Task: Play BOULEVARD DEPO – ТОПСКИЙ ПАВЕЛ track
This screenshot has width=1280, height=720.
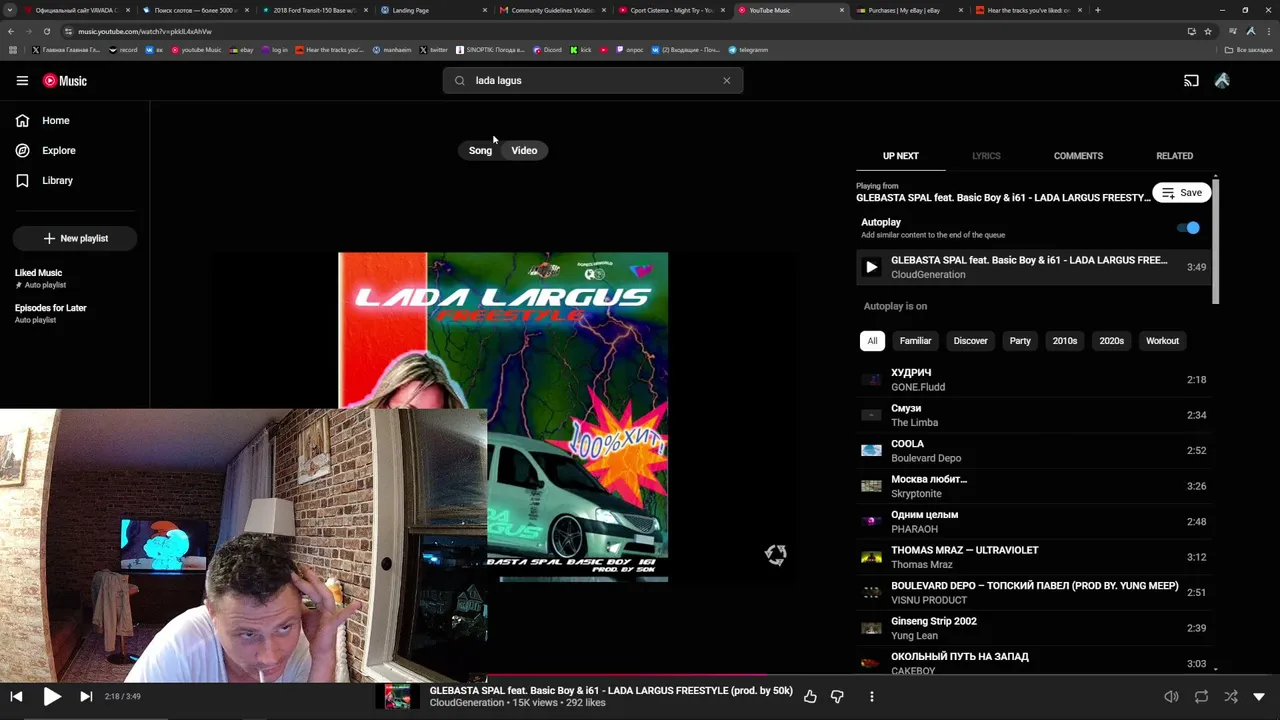Action: (x=1034, y=593)
